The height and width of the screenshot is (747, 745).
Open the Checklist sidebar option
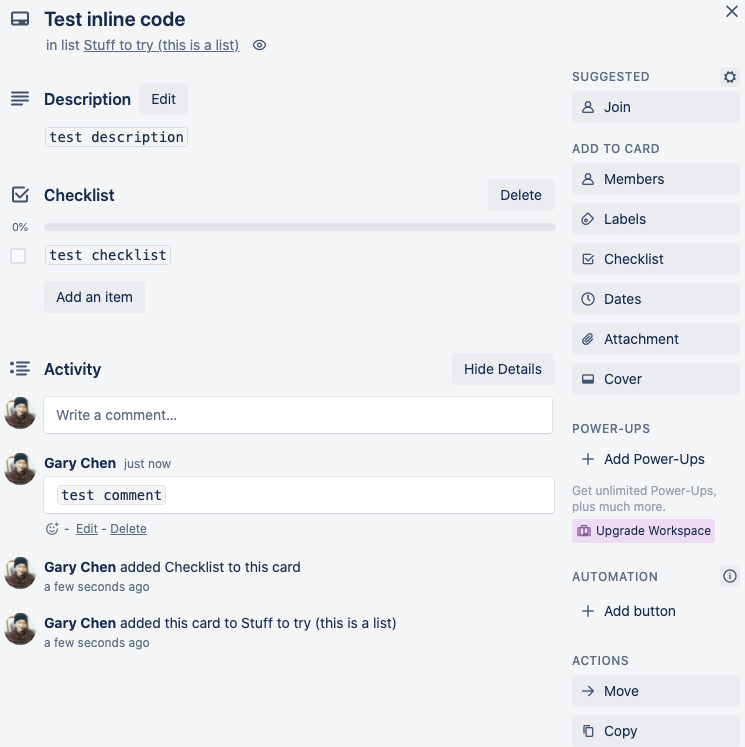tap(655, 259)
